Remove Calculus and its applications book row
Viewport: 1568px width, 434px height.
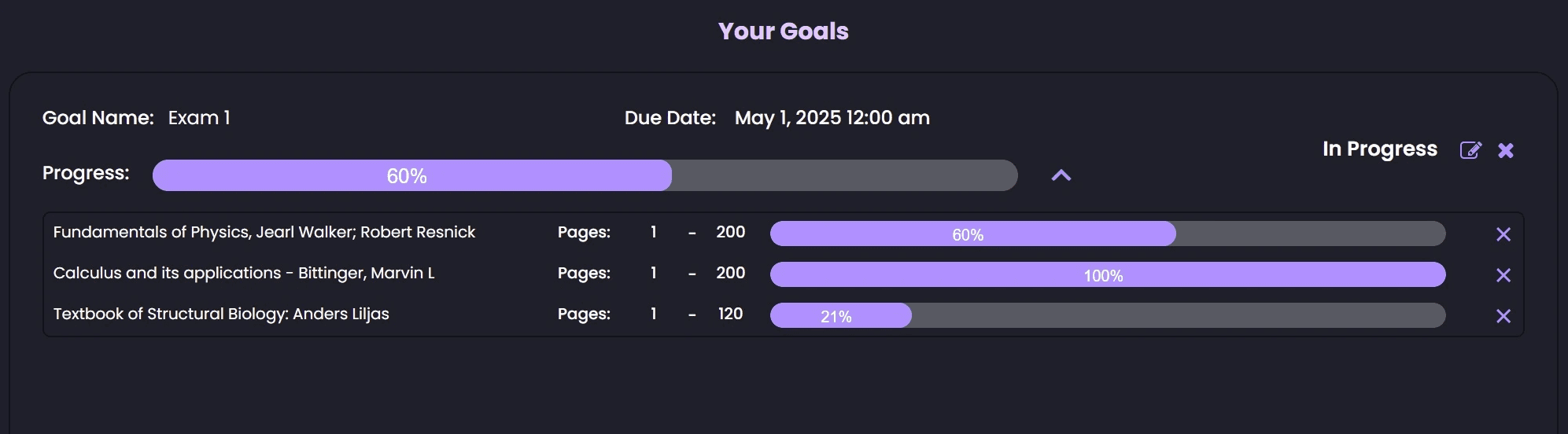pyautogui.click(x=1503, y=275)
